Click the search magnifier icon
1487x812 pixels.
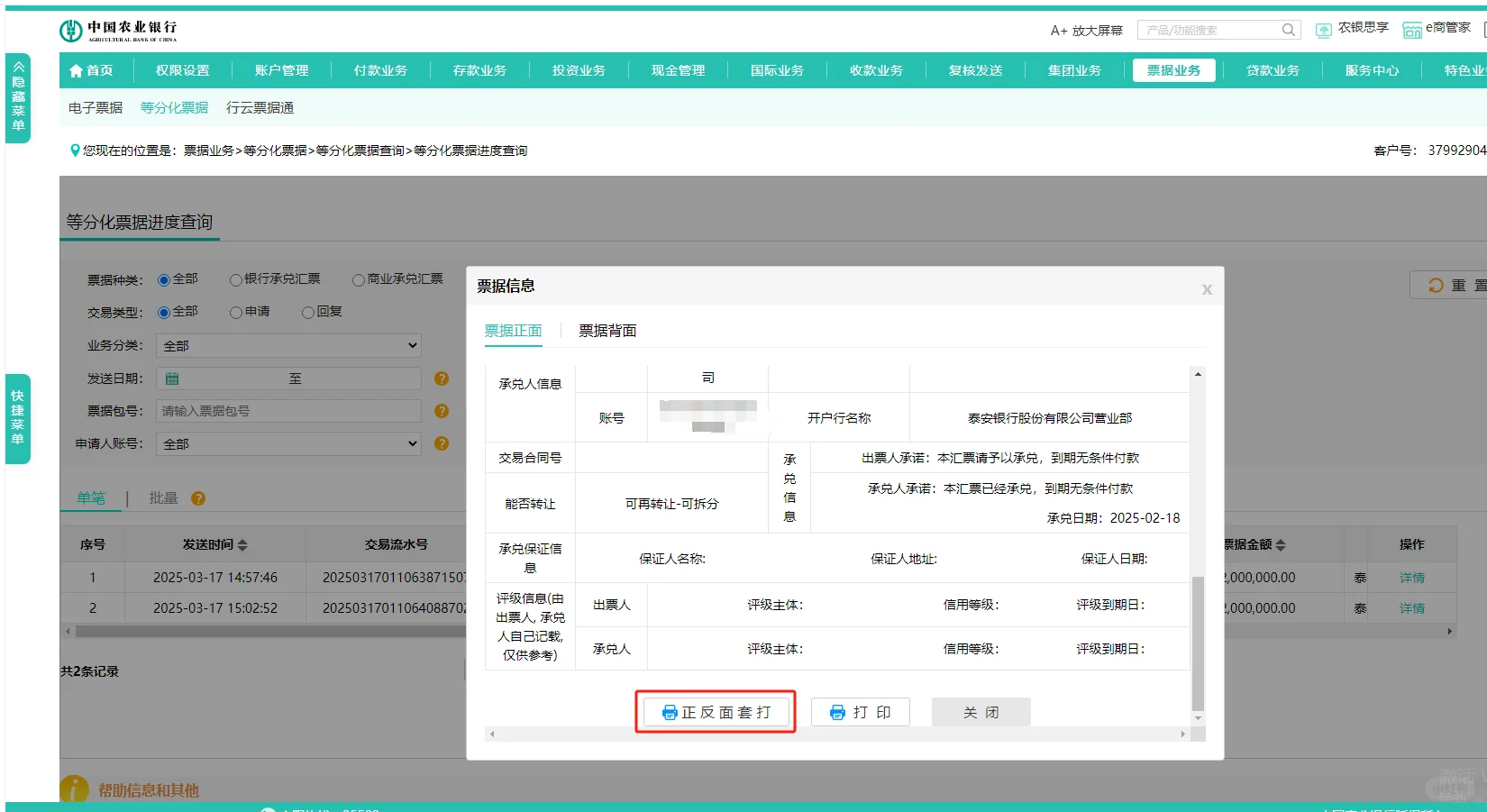(1289, 30)
